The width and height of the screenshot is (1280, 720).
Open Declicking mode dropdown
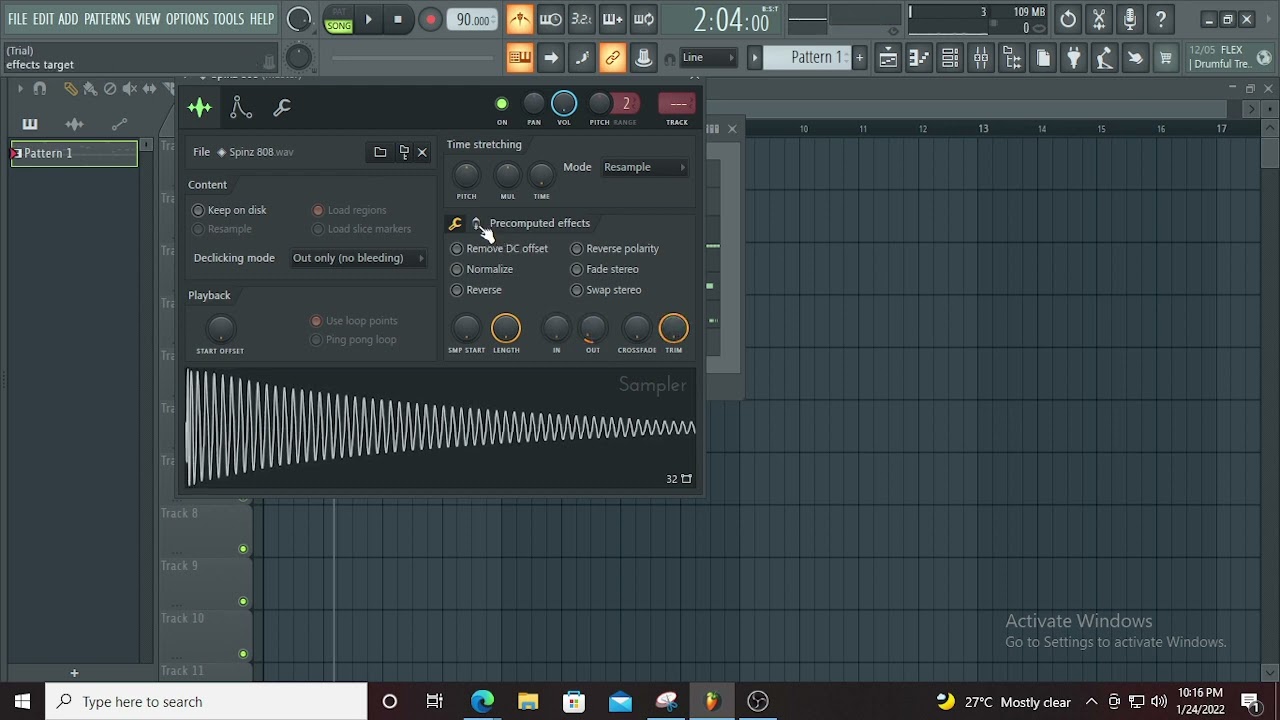click(x=358, y=258)
